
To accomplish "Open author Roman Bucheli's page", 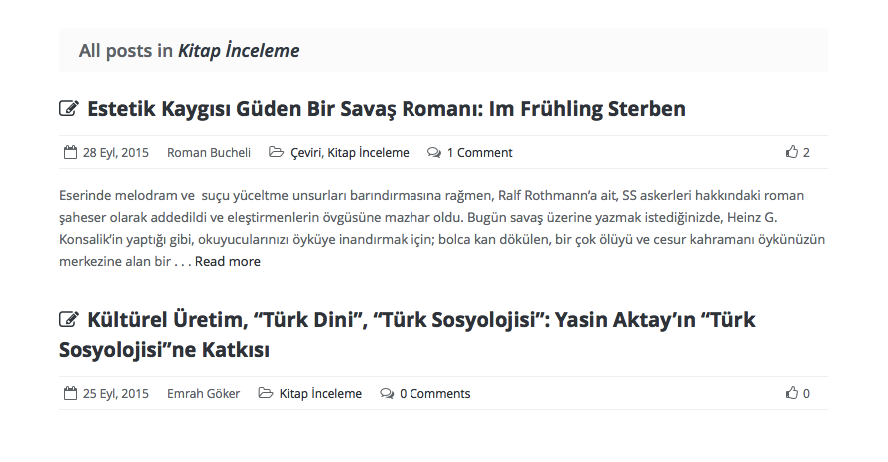I will [209, 153].
